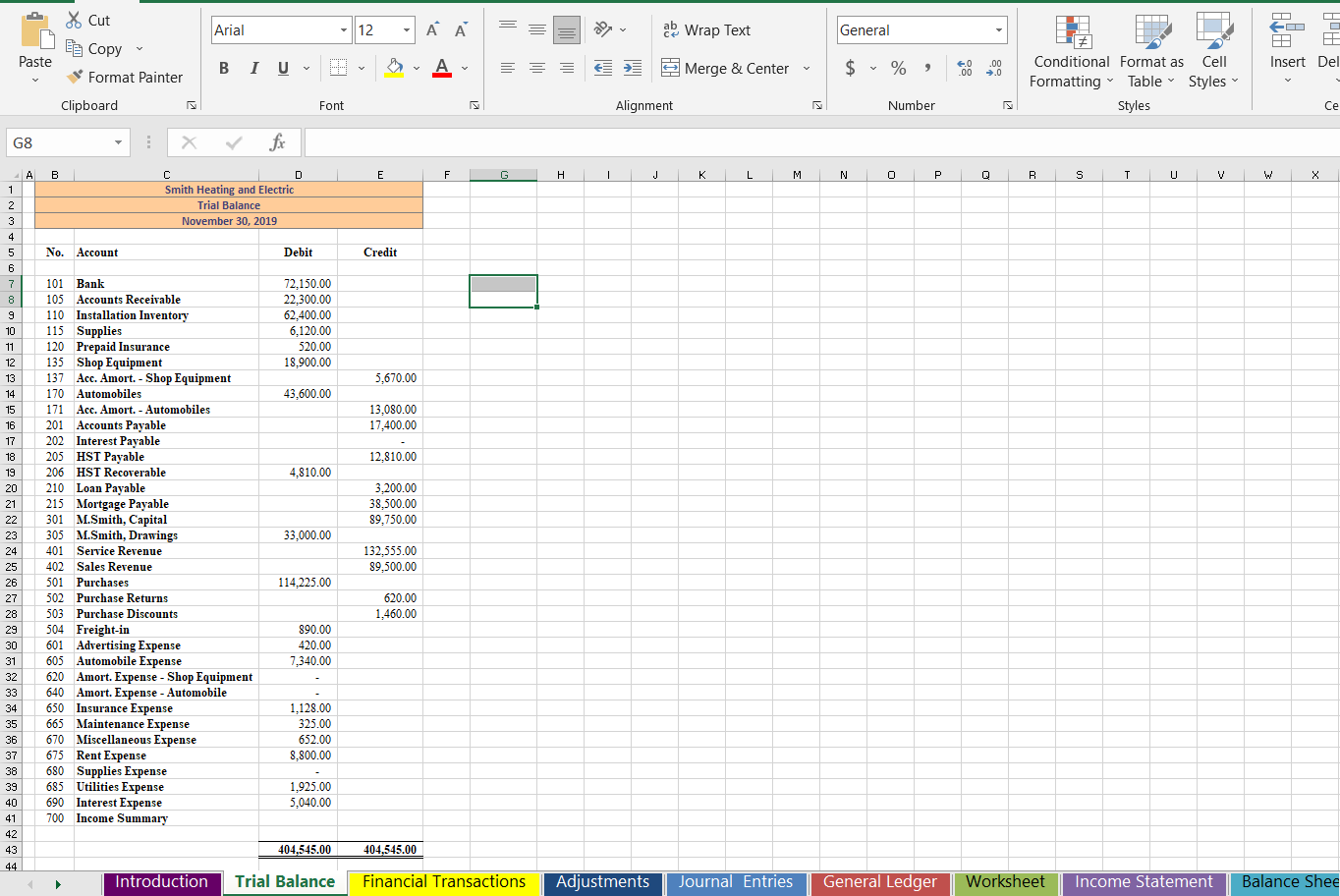This screenshot has height=896, width=1340.
Task: Toggle Italic formatting
Action: point(254,68)
